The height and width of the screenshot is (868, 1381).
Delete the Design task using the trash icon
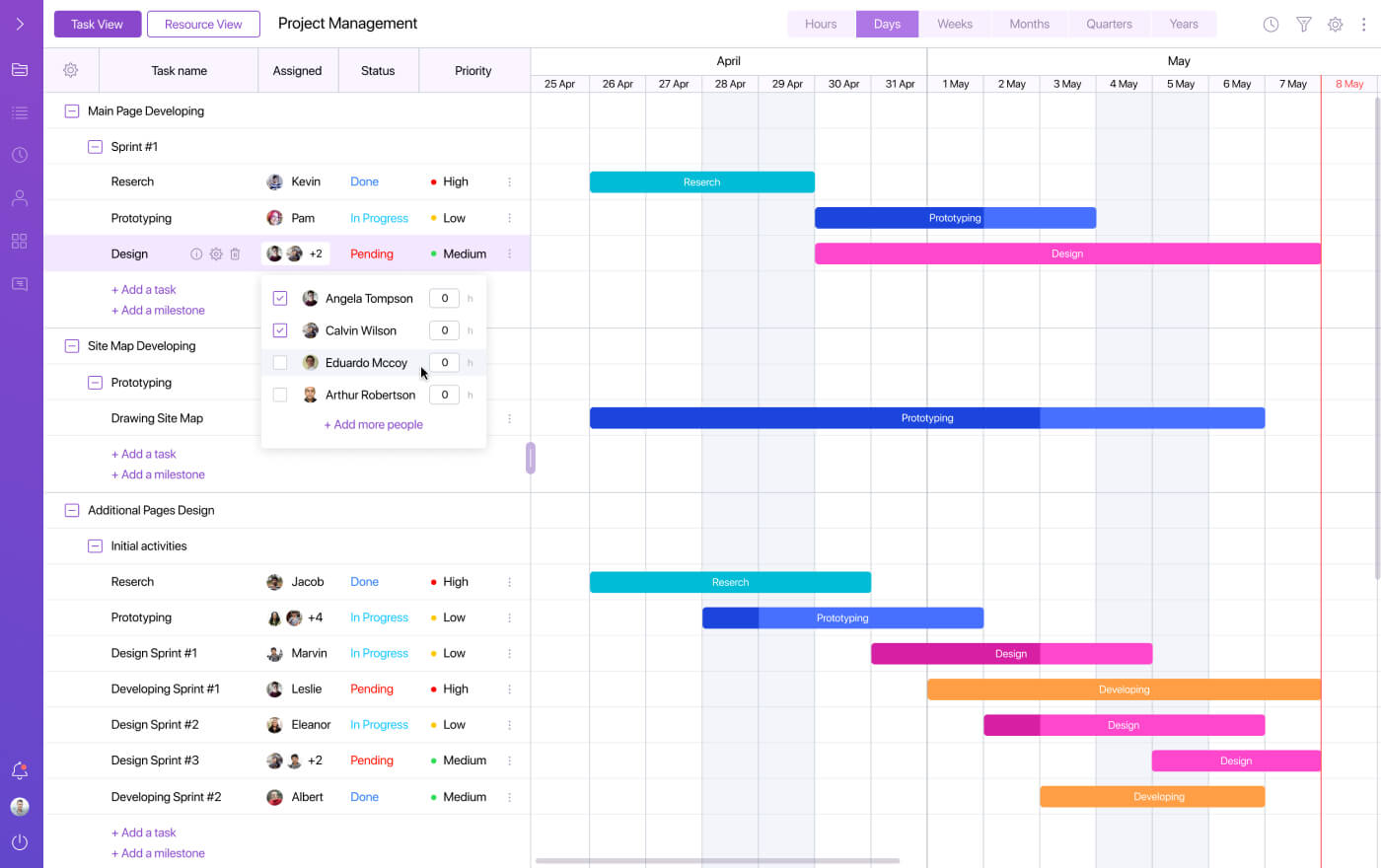click(235, 253)
